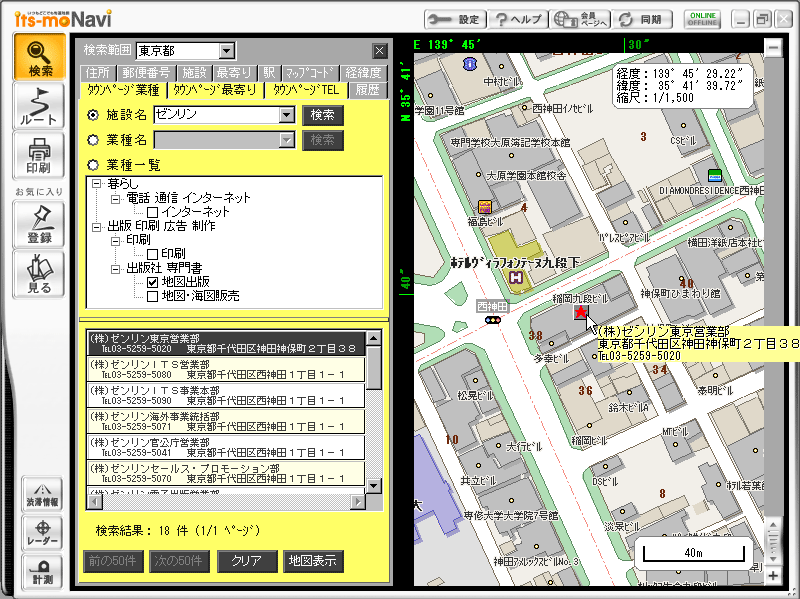The height and width of the screenshot is (599, 800).
Task: Open the ルート route planner
Action: 40,106
